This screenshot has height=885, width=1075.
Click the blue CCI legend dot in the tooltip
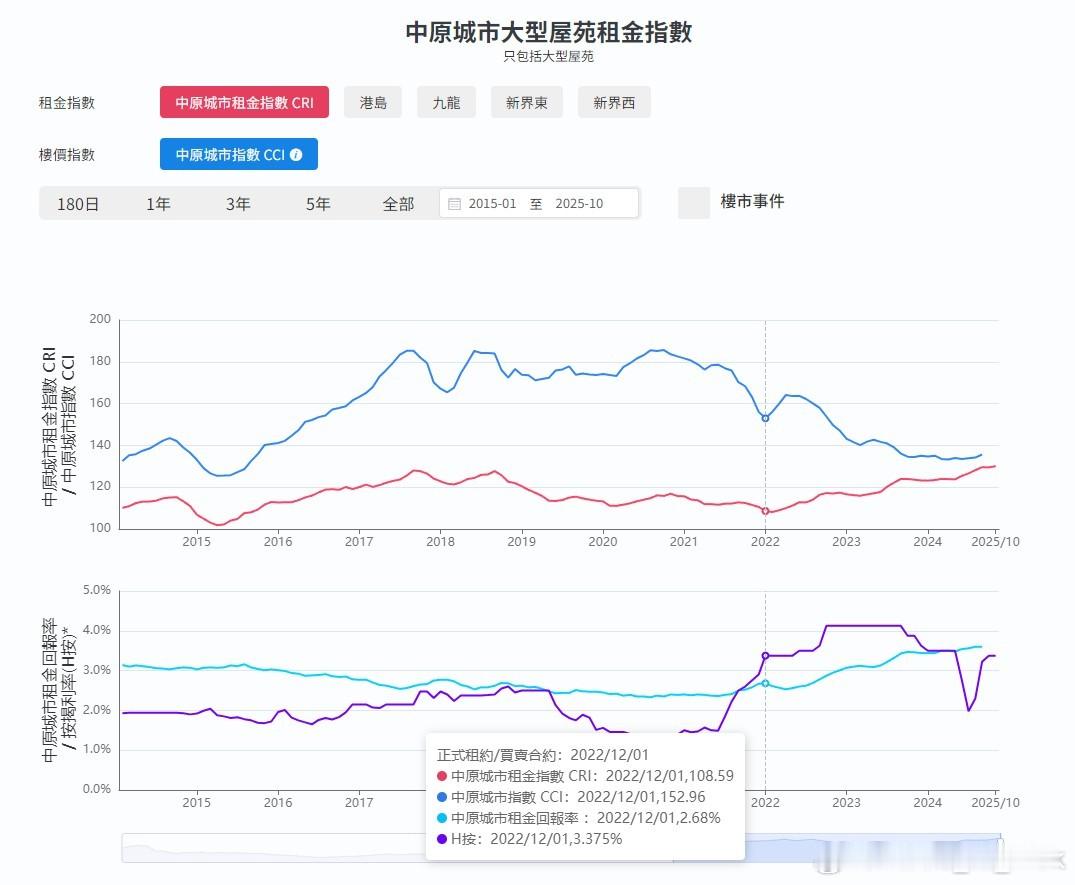tap(442, 797)
